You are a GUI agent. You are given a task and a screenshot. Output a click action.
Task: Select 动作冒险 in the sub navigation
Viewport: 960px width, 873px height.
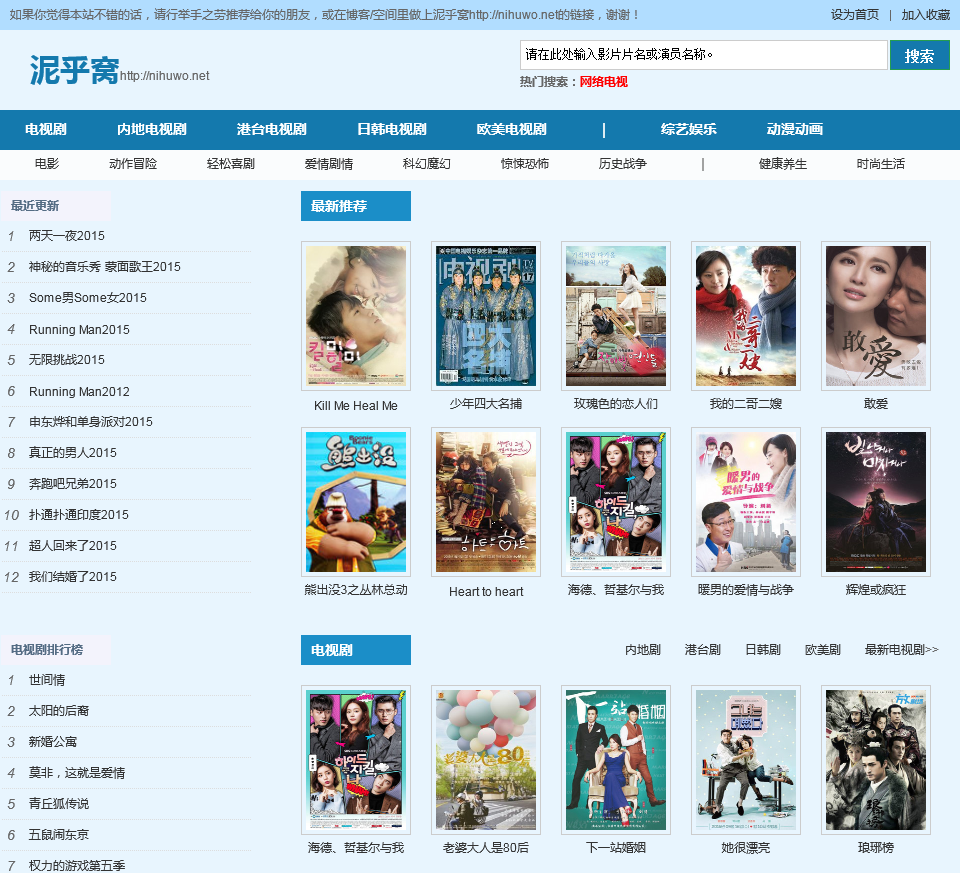(x=133, y=163)
